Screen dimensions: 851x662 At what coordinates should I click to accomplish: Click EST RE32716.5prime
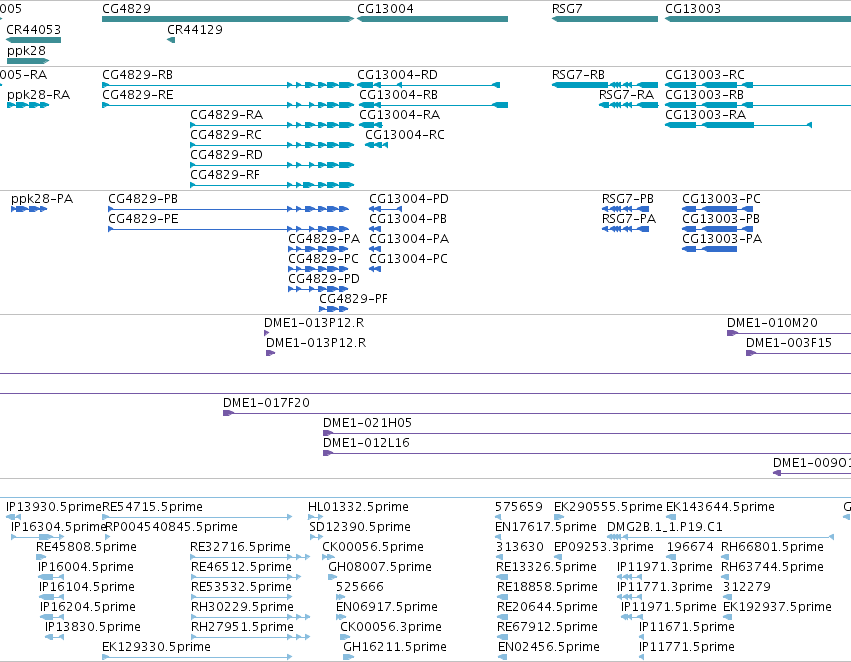(240, 548)
